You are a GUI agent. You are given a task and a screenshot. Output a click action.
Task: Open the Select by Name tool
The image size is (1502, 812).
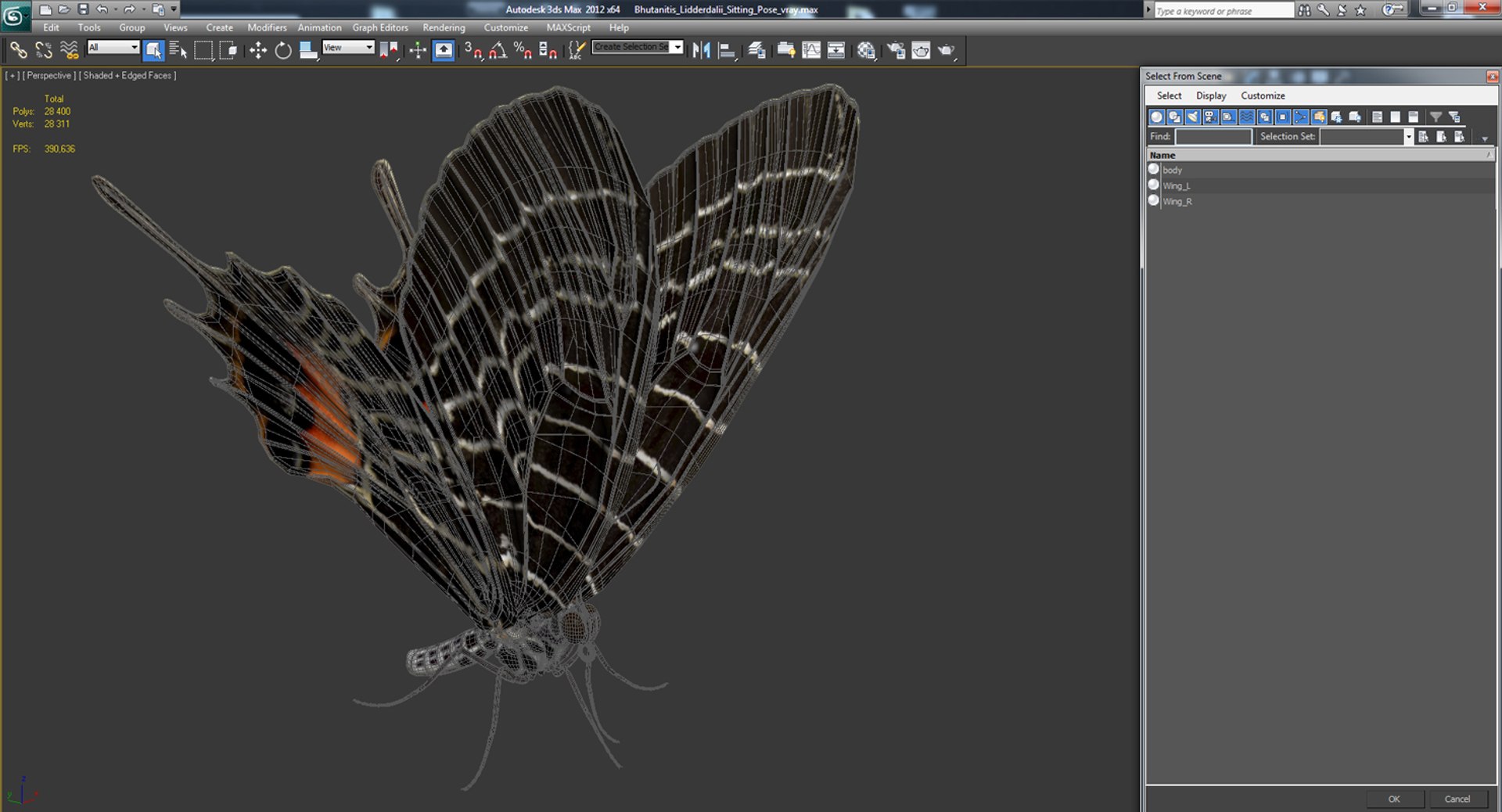coord(178,51)
